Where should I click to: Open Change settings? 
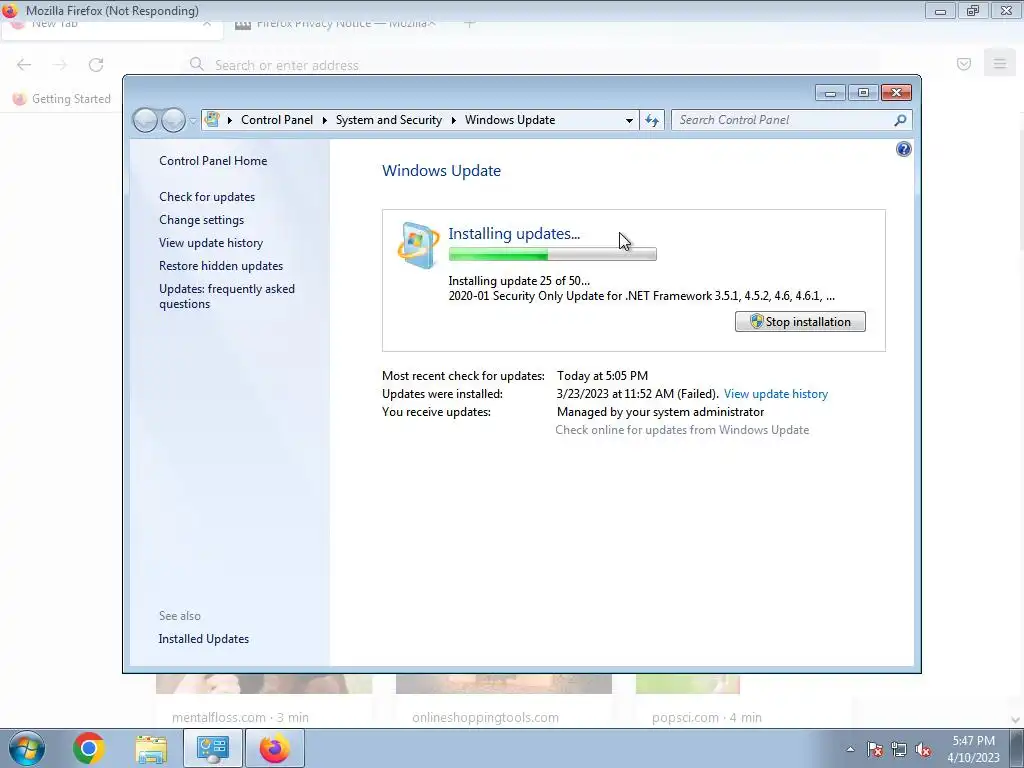pos(201,220)
